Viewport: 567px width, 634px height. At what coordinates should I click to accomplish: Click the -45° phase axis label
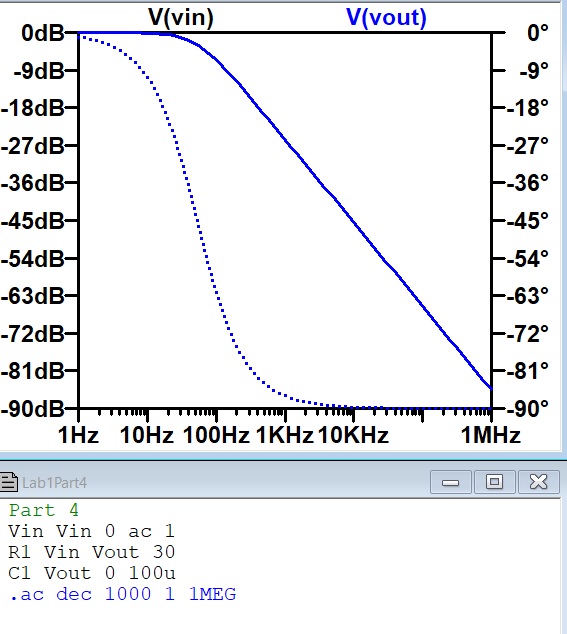click(528, 221)
